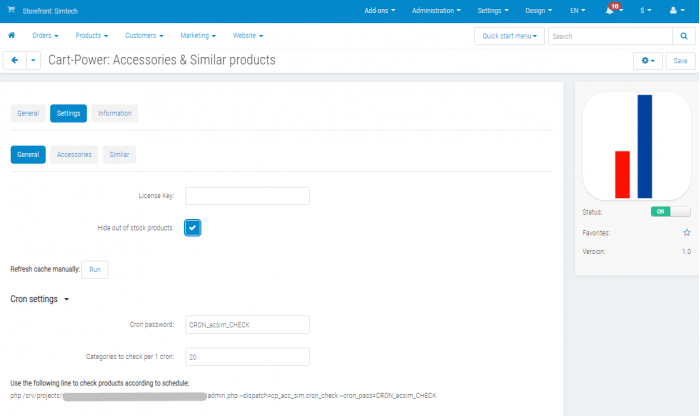Image resolution: width=700 pixels, height=416 pixels.
Task: Open the Administration dropdown menu
Action: [x=436, y=10]
